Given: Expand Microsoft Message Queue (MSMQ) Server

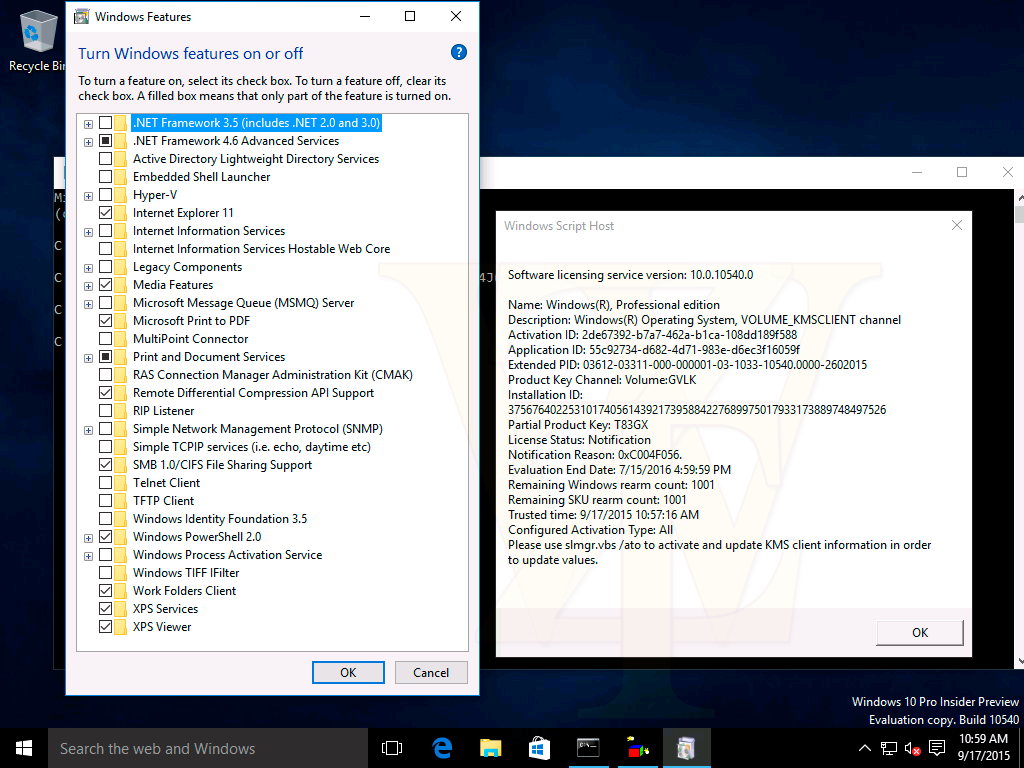Looking at the screenshot, I should pyautogui.click(x=88, y=304).
